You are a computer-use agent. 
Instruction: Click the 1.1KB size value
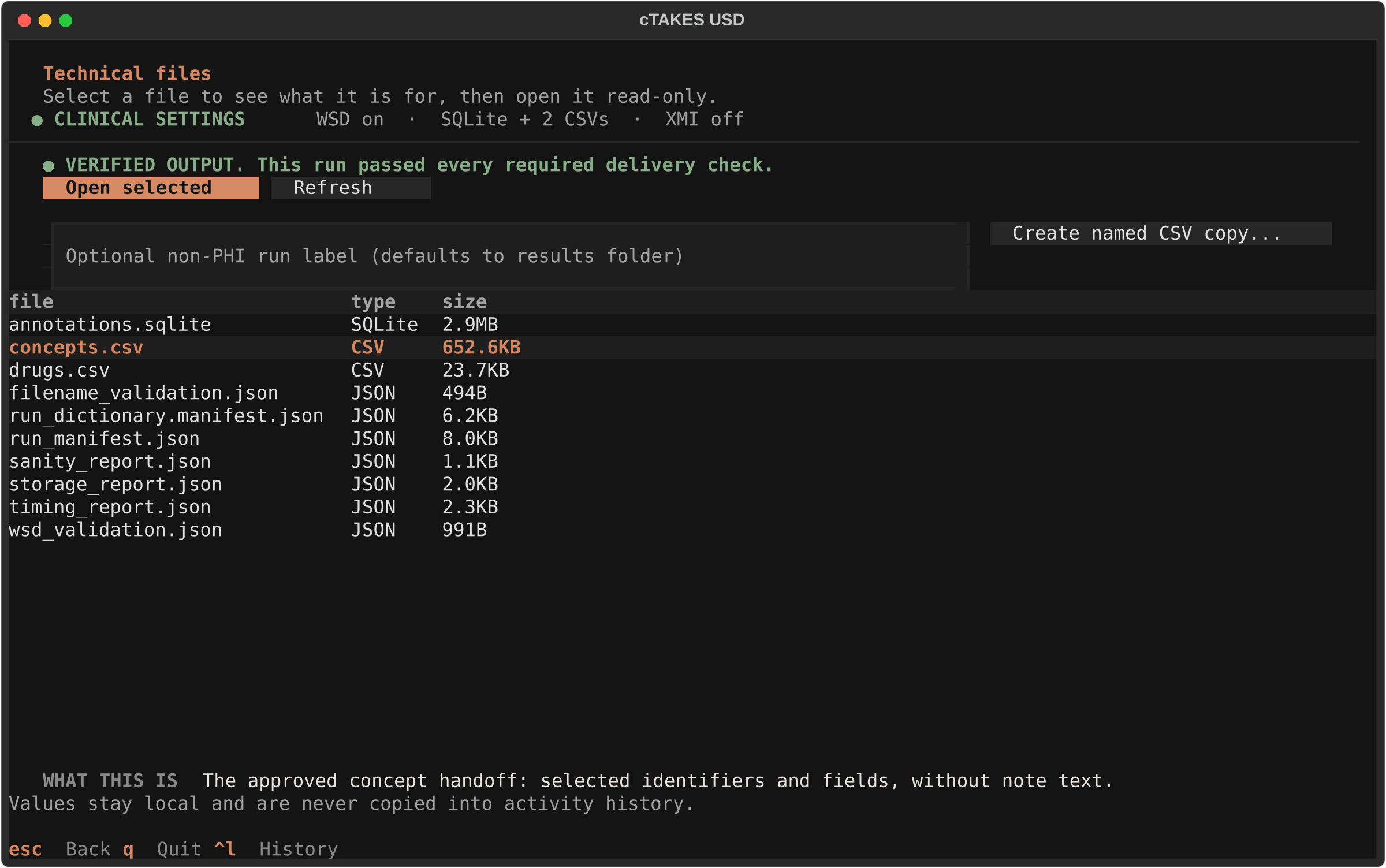coord(470,461)
